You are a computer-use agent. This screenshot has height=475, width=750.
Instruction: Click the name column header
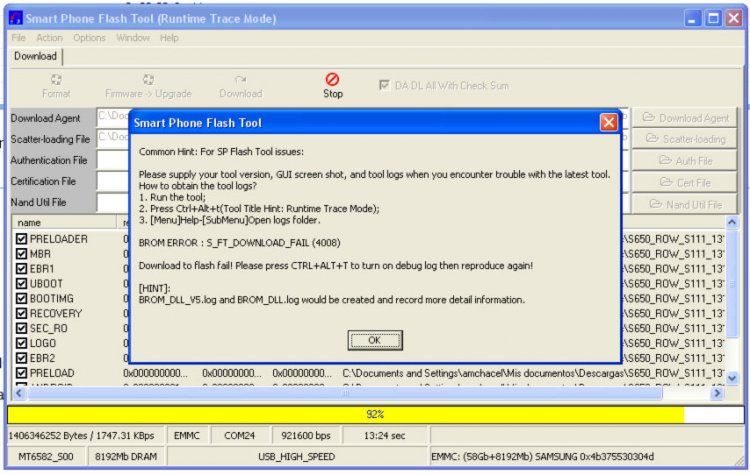tap(65, 222)
